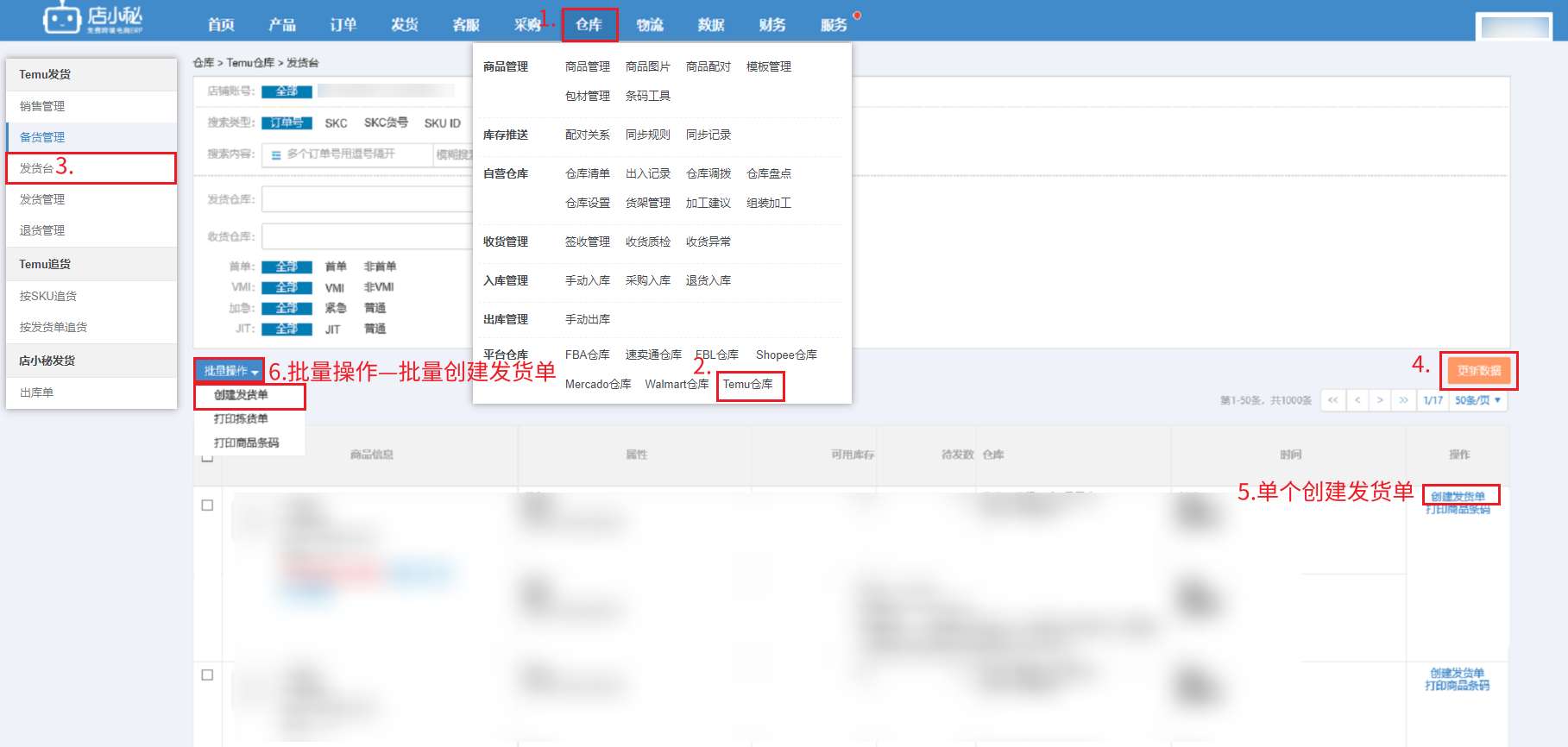Click the user account area at top right
1568x747 pixels.
[x=1514, y=27]
